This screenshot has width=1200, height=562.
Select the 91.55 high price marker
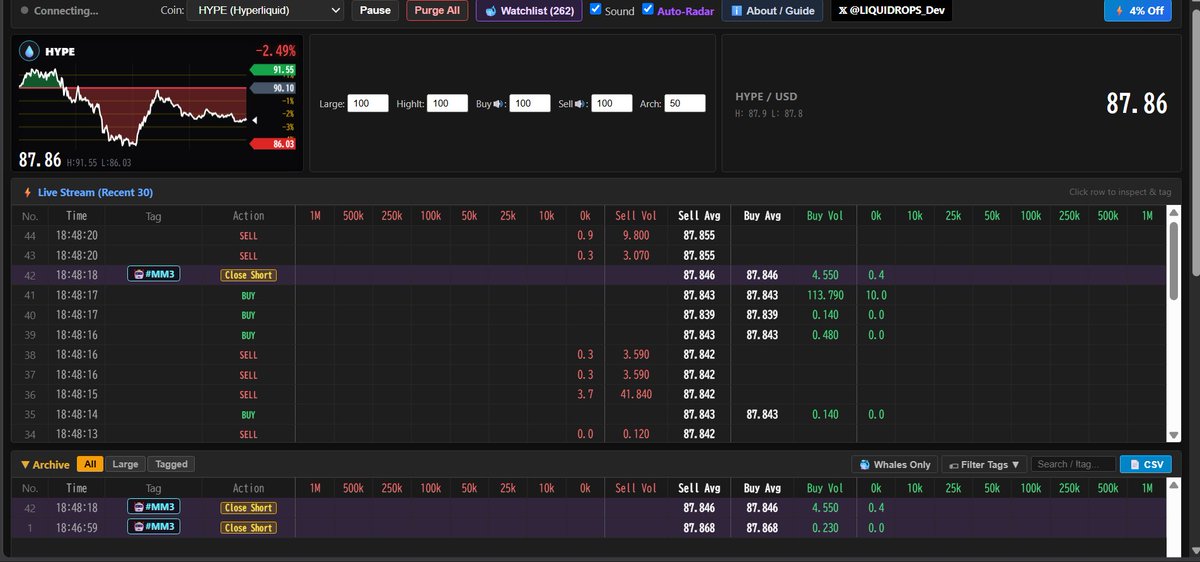tap(271, 70)
